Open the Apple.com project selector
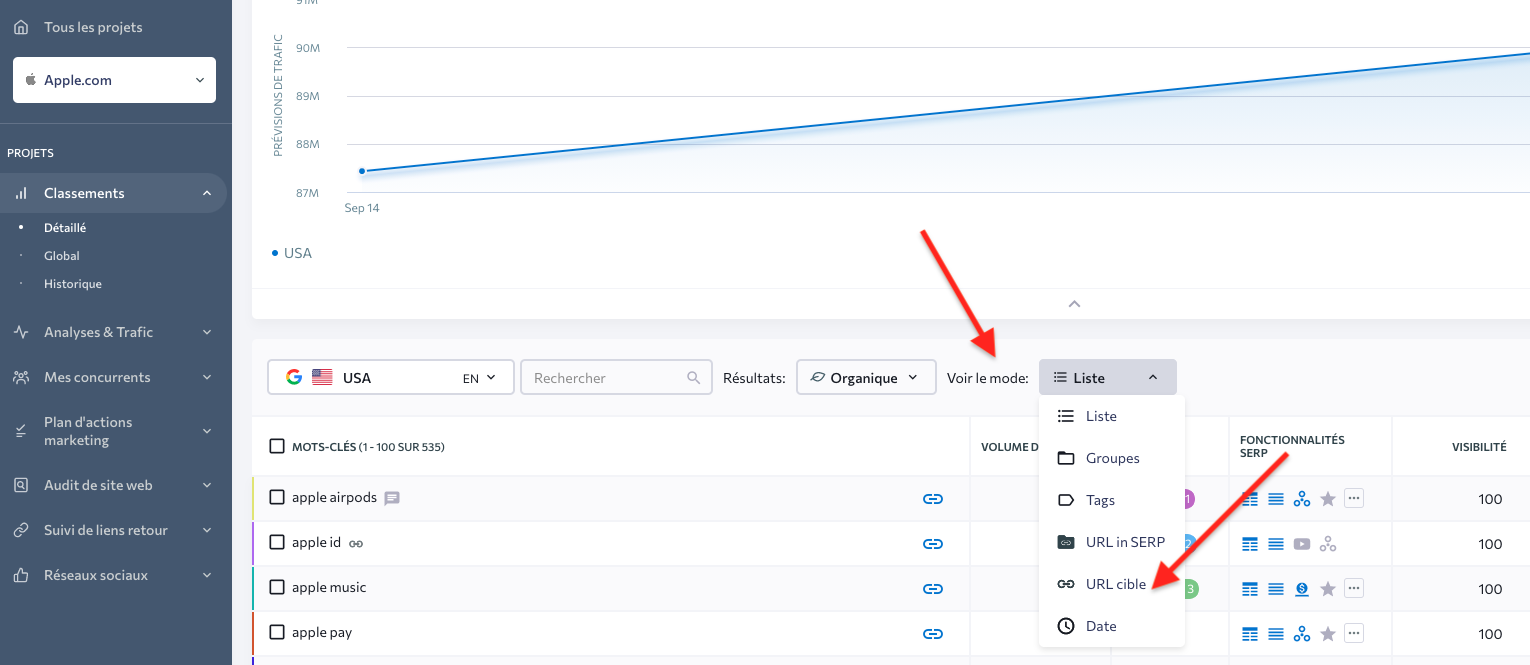 point(114,80)
